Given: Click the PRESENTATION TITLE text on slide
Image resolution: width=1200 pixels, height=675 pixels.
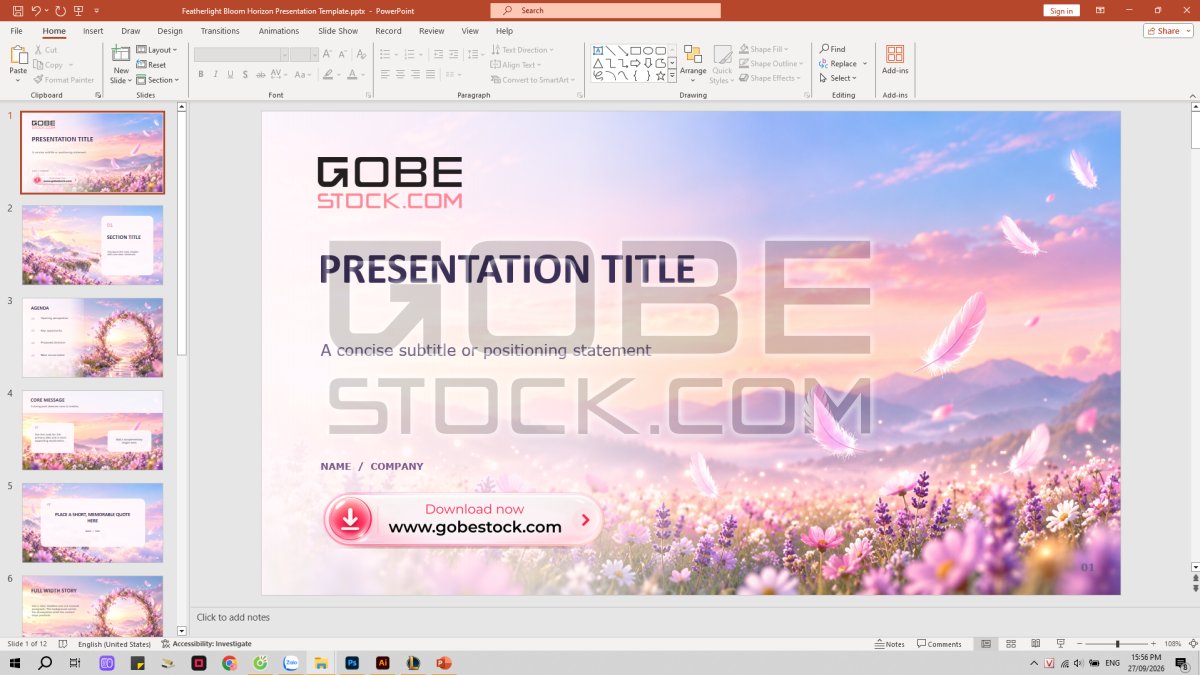Looking at the screenshot, I should (507, 270).
